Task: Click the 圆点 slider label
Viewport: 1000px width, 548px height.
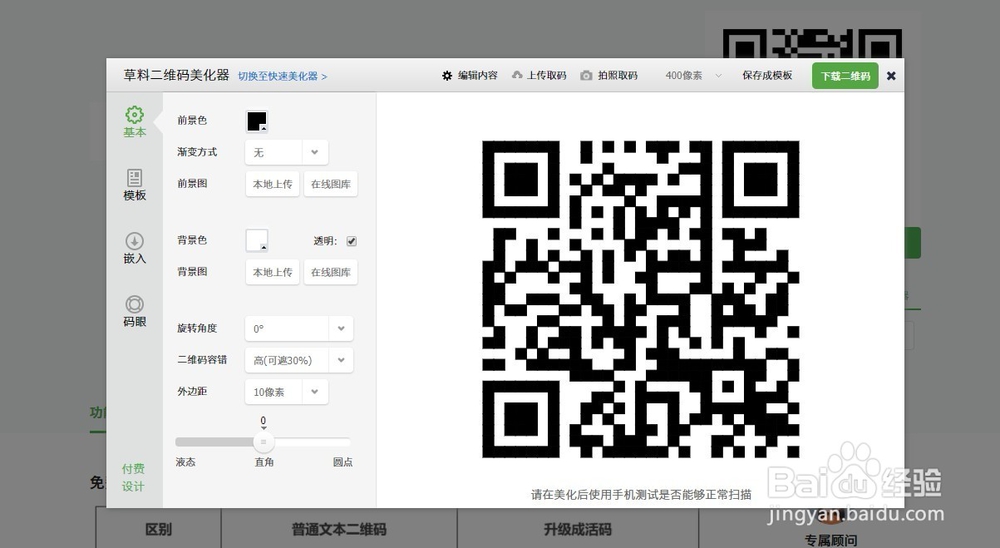Action: [x=342, y=462]
